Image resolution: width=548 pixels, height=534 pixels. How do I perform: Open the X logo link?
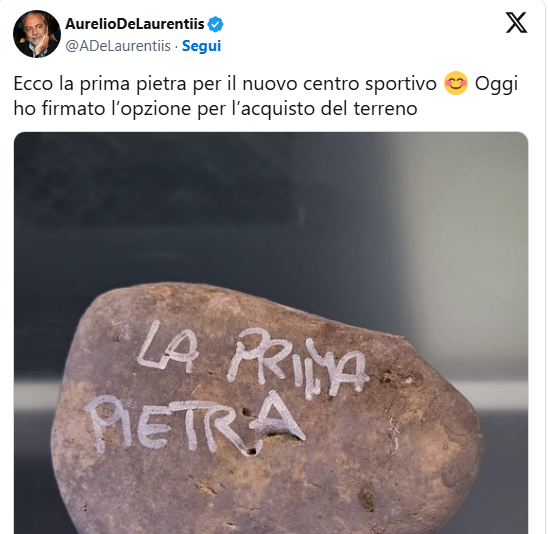(x=516, y=23)
